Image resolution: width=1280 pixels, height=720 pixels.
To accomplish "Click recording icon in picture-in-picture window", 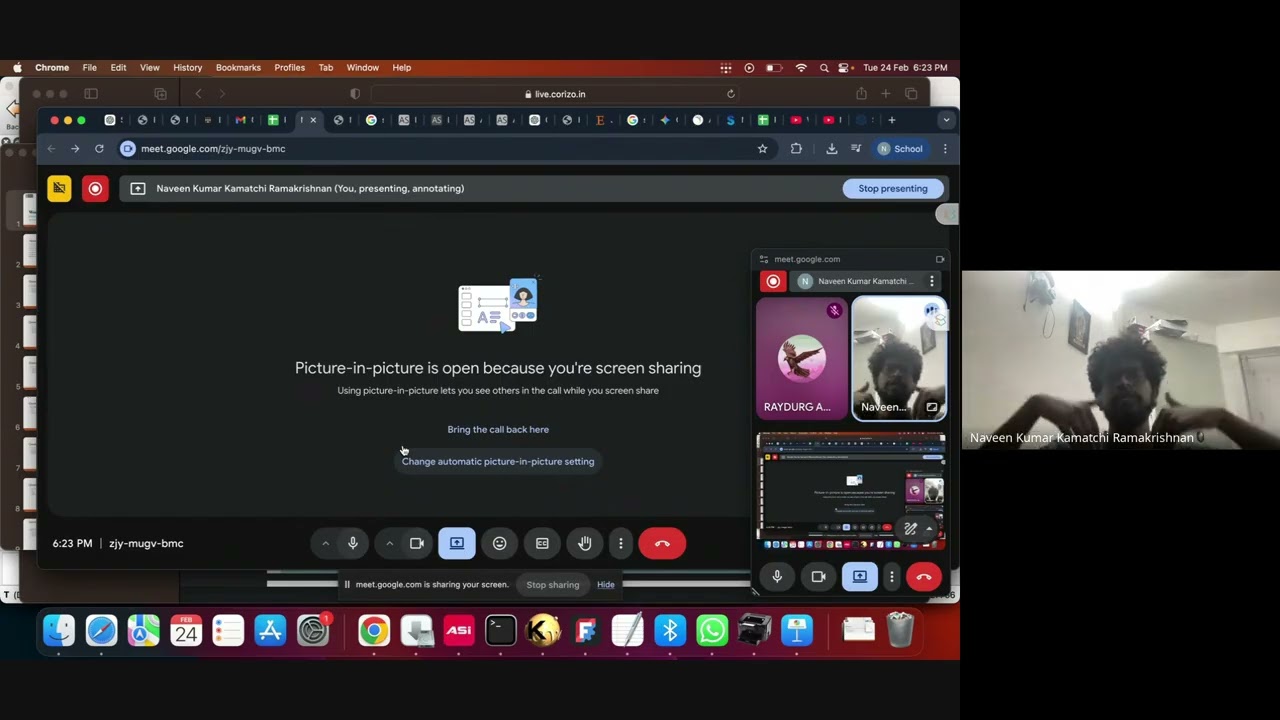I will pyautogui.click(x=773, y=281).
